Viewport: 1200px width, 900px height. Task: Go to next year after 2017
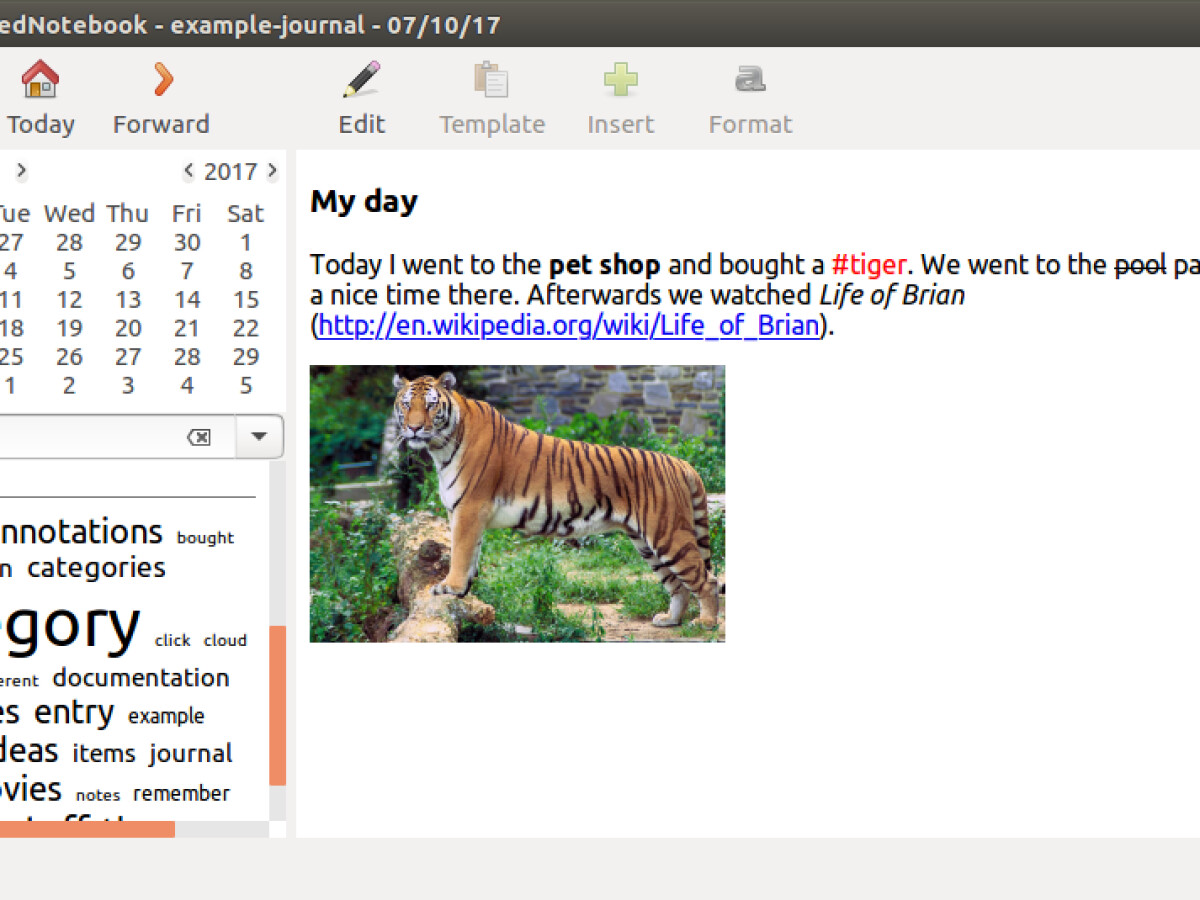point(272,172)
